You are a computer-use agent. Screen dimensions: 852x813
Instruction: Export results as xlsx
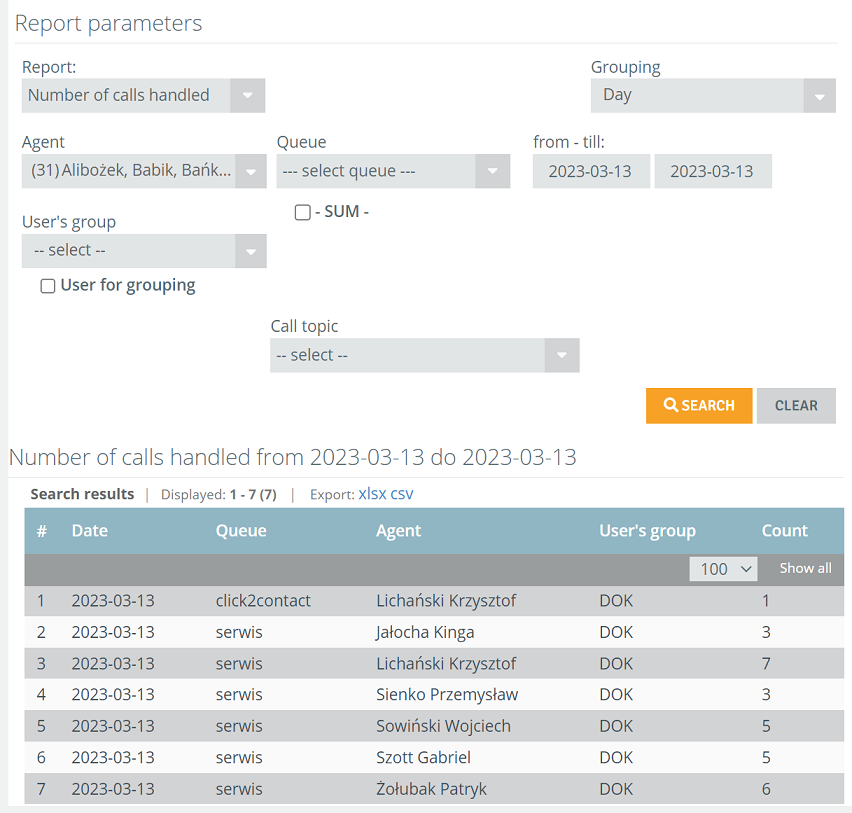(372, 493)
